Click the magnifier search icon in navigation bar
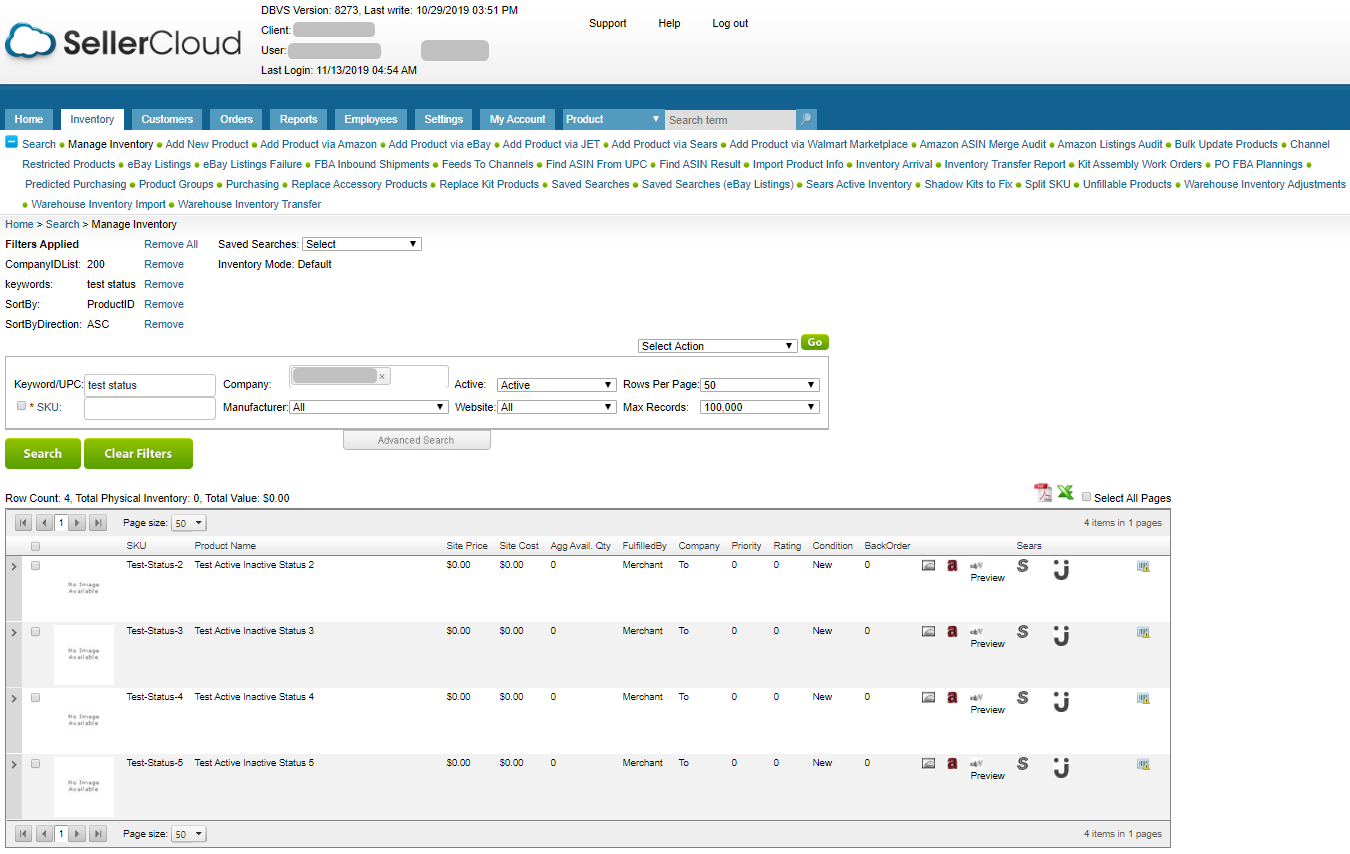The image size is (1350, 854). point(806,120)
